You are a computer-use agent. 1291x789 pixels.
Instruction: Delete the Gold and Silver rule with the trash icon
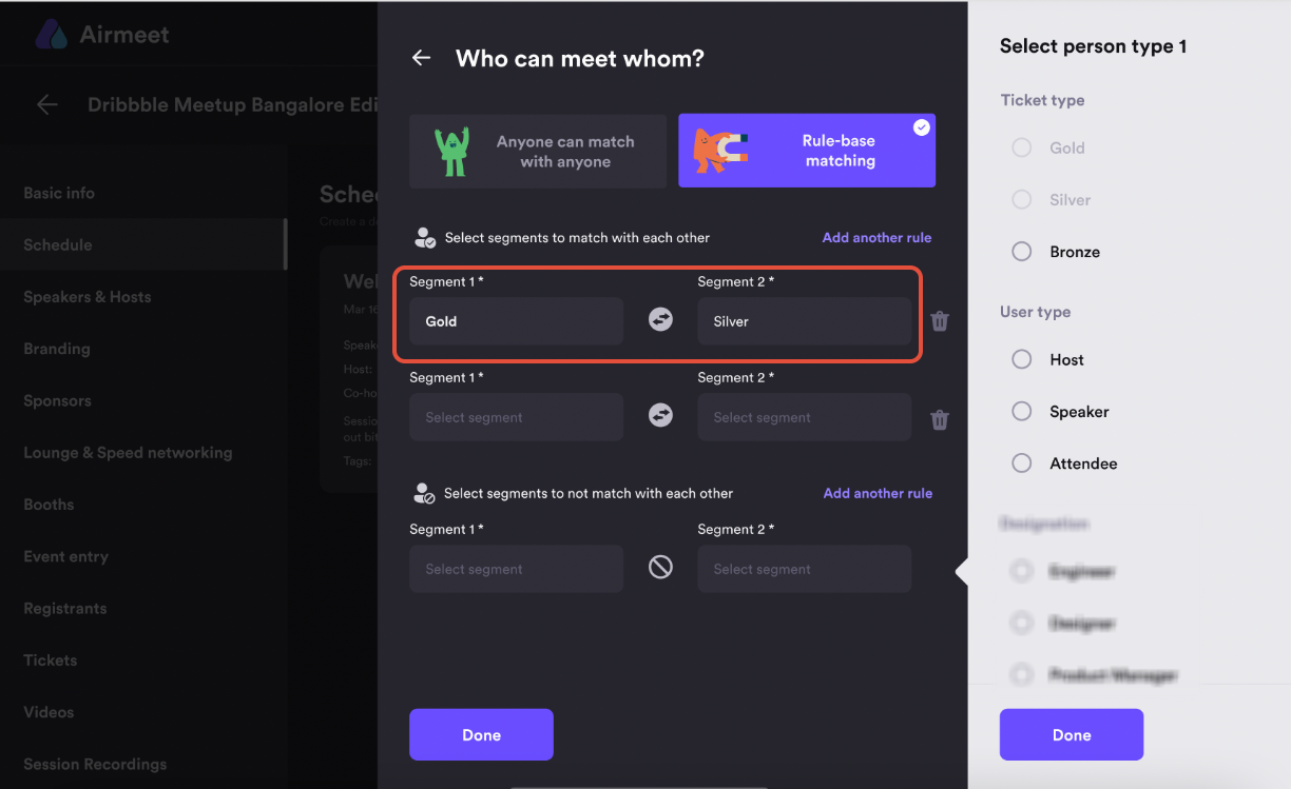(940, 321)
